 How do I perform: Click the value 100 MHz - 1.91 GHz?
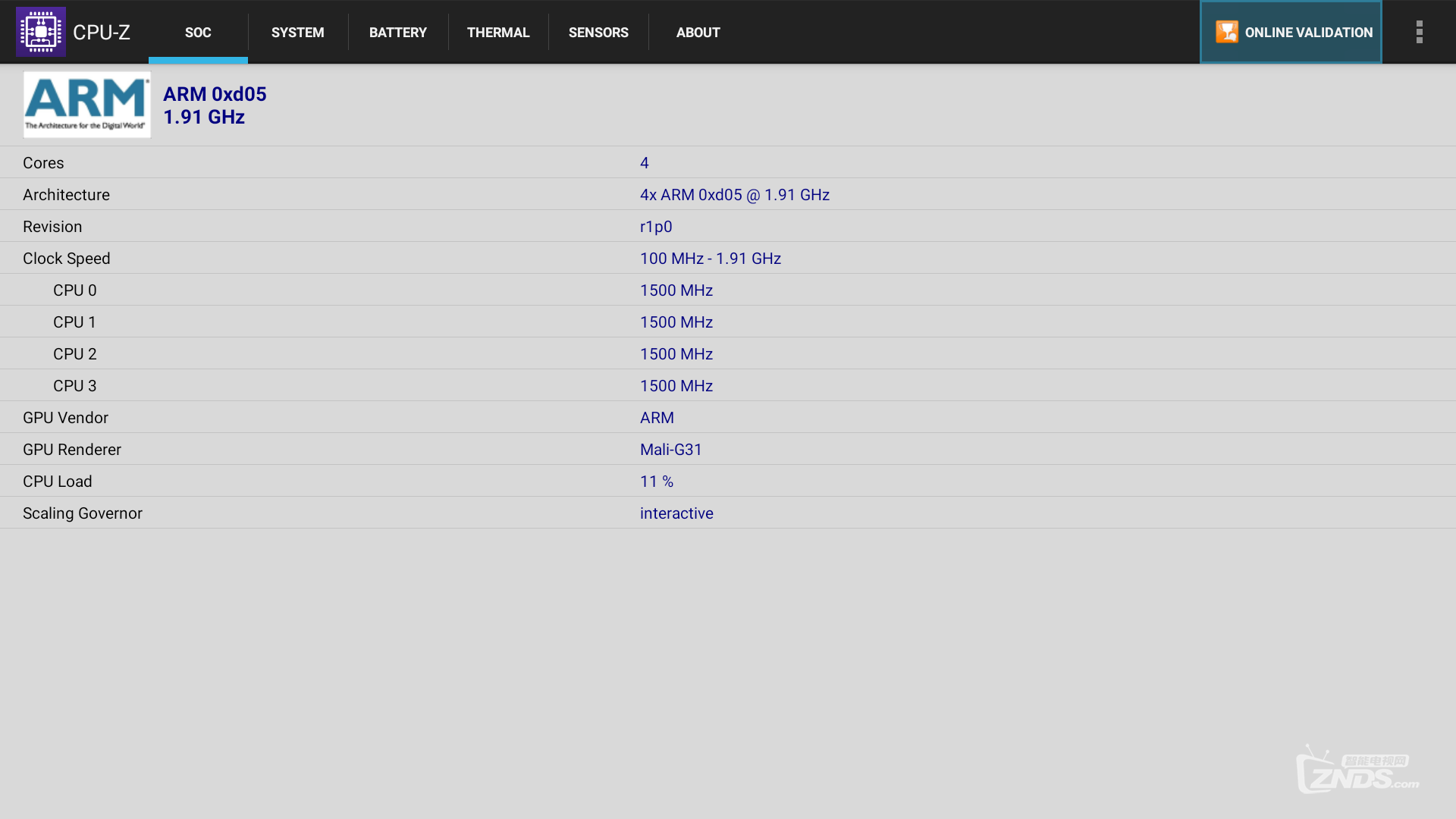coord(711,259)
